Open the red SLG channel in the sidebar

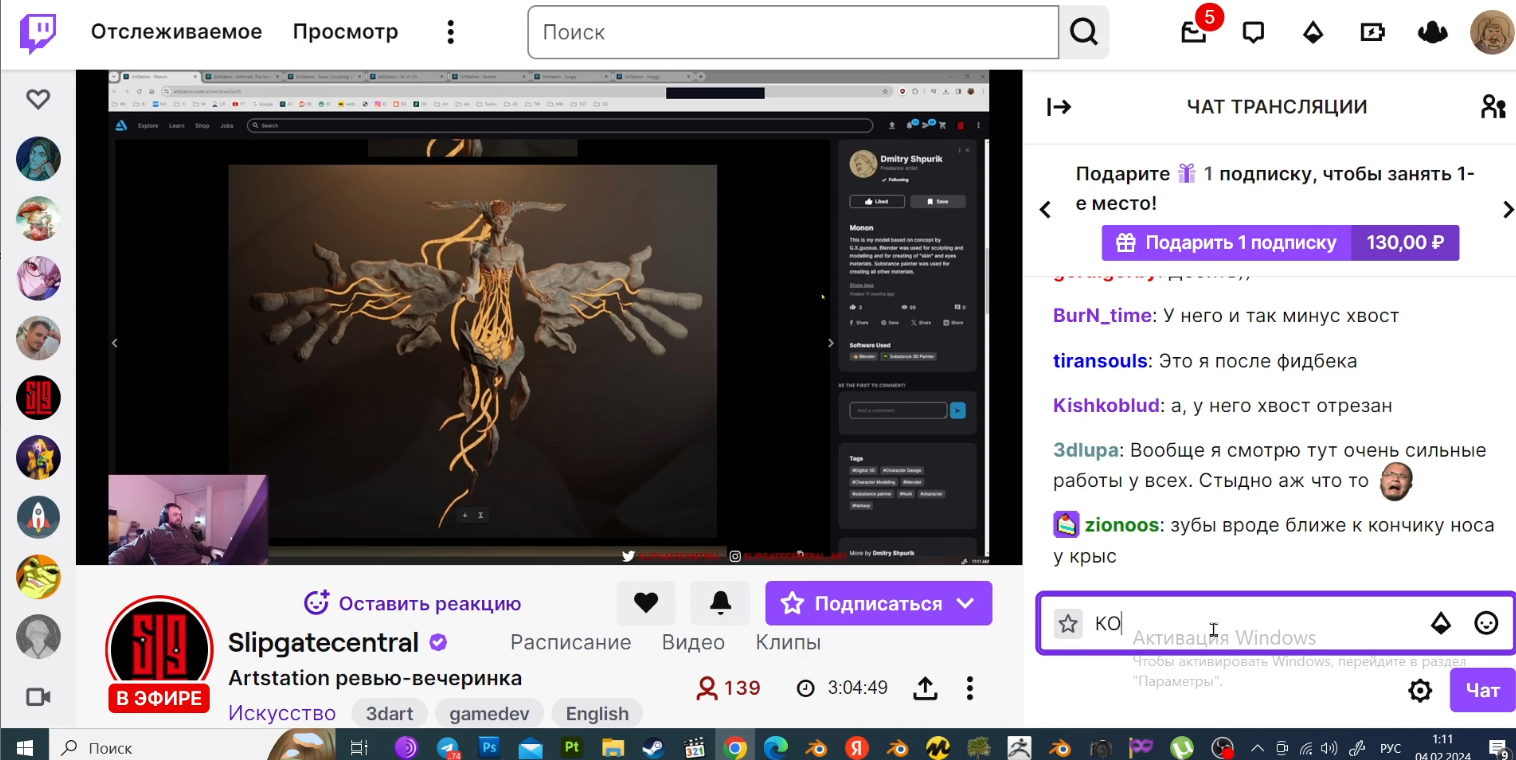tap(38, 398)
